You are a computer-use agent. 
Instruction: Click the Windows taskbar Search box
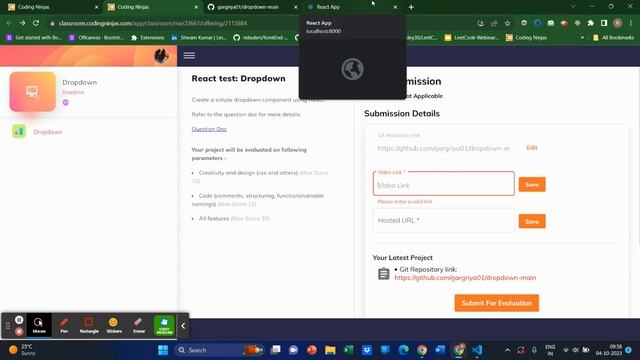219,350
